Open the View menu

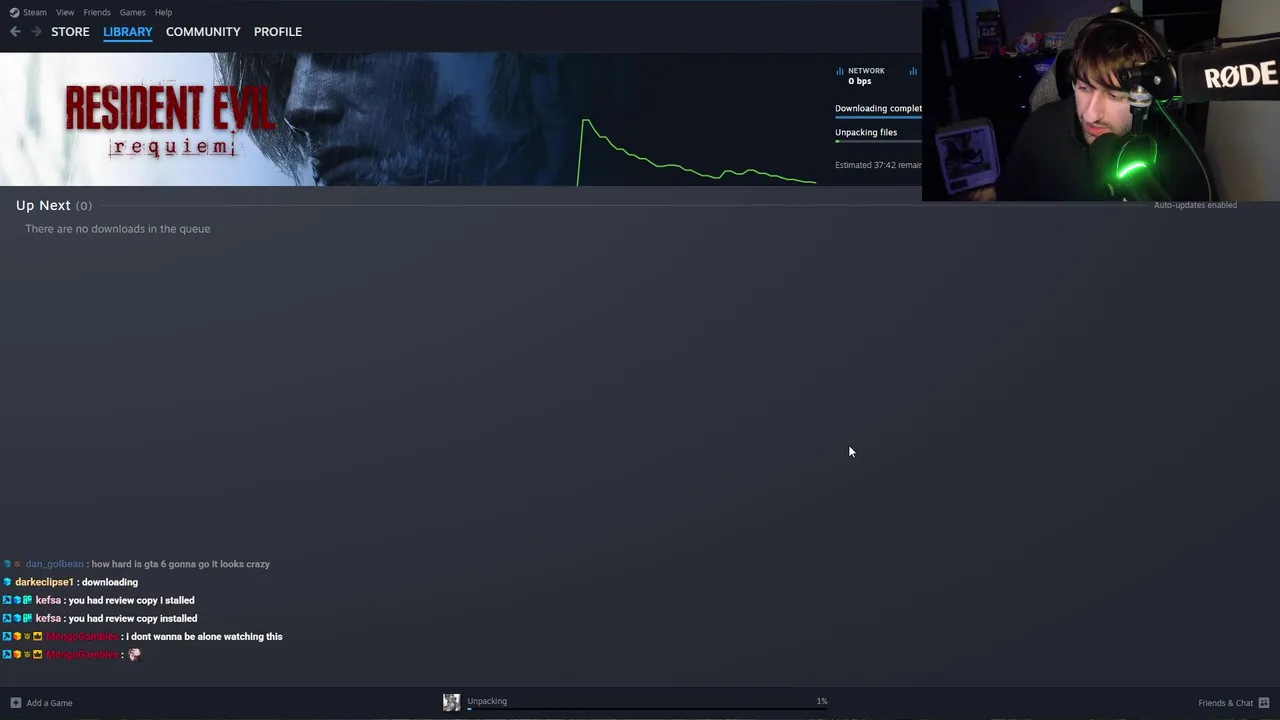click(x=65, y=12)
